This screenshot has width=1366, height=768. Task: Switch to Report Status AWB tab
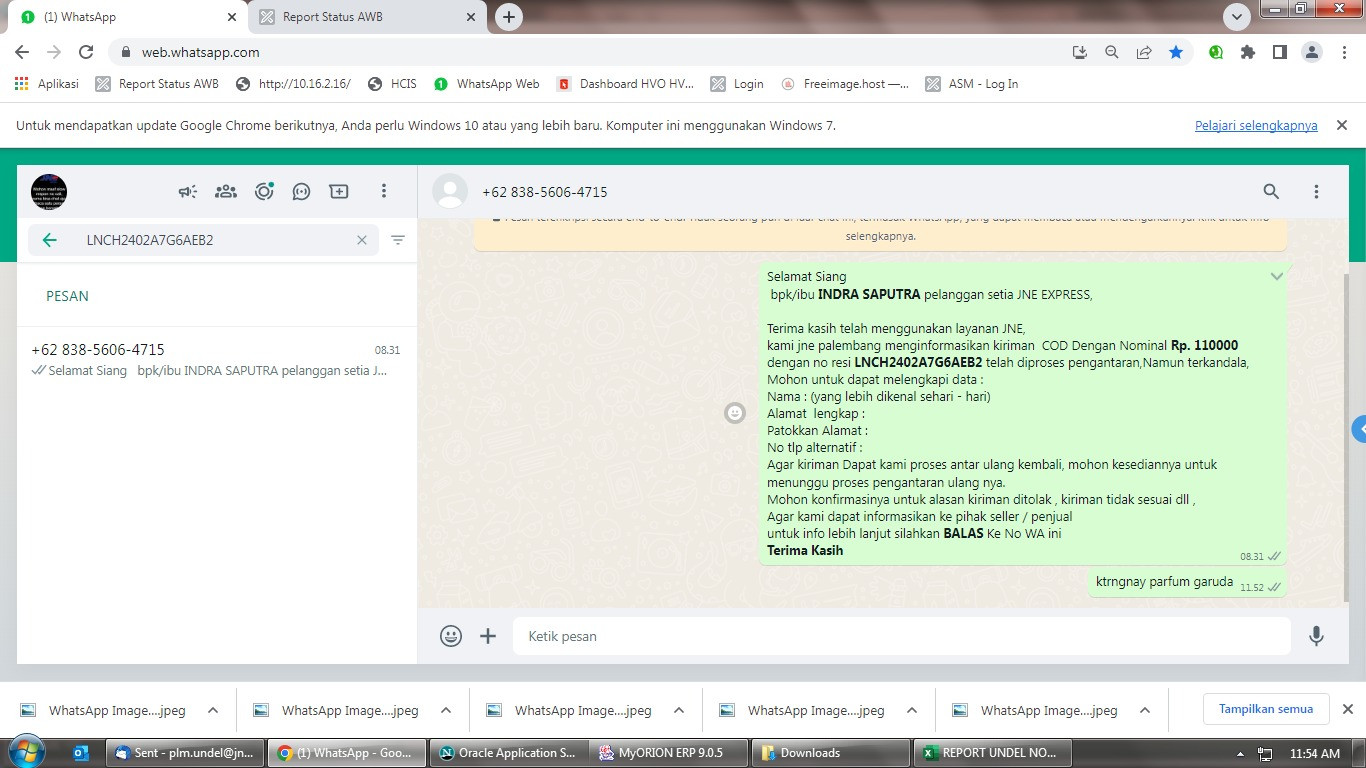[366, 17]
